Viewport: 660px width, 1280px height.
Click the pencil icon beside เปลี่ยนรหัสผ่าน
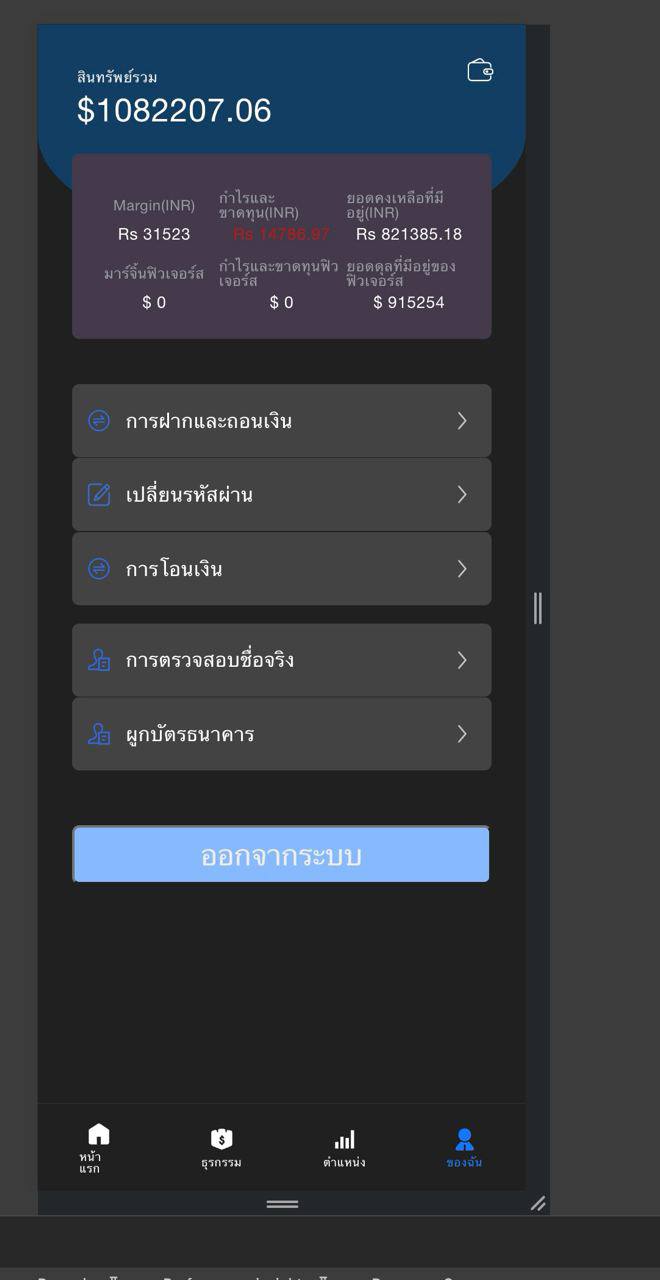(97, 494)
